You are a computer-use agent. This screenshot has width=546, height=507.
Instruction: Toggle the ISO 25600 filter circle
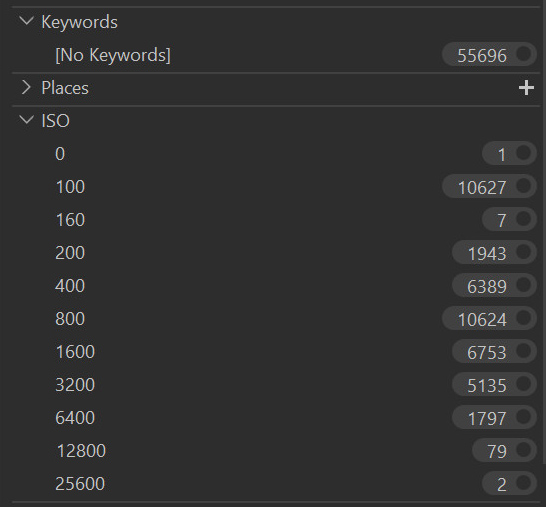coord(523,483)
